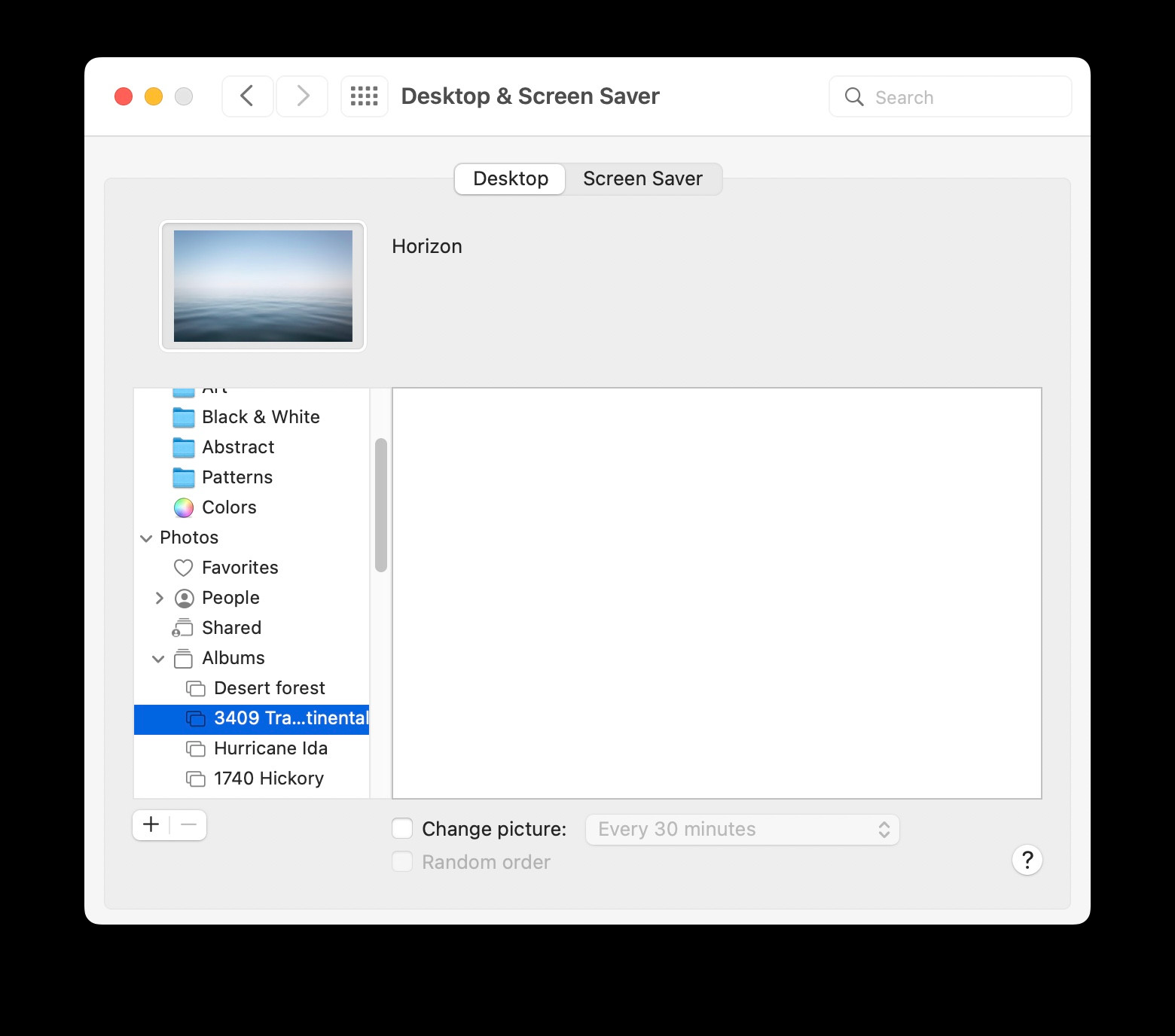Screen dimensions: 1175x1036
Task: Click the Favorites heart icon
Action: tap(184, 568)
